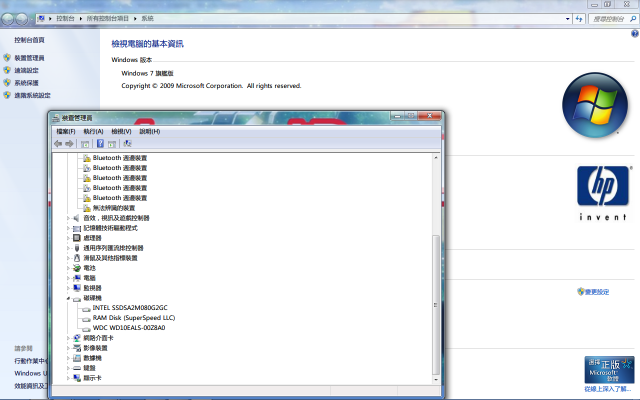Click the drive icon of INTEL SSDSA2M080G2GC
This screenshot has width=640, height=400.
[86, 309]
